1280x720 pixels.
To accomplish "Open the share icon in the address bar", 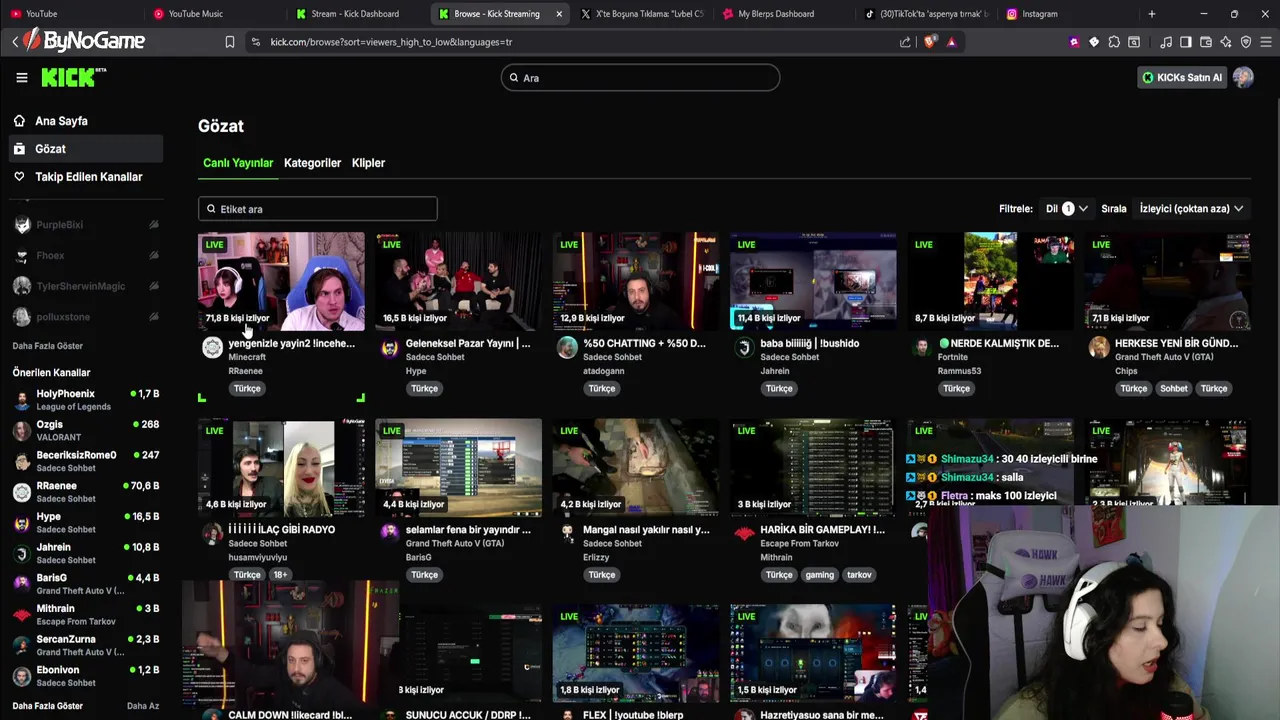I will [905, 42].
